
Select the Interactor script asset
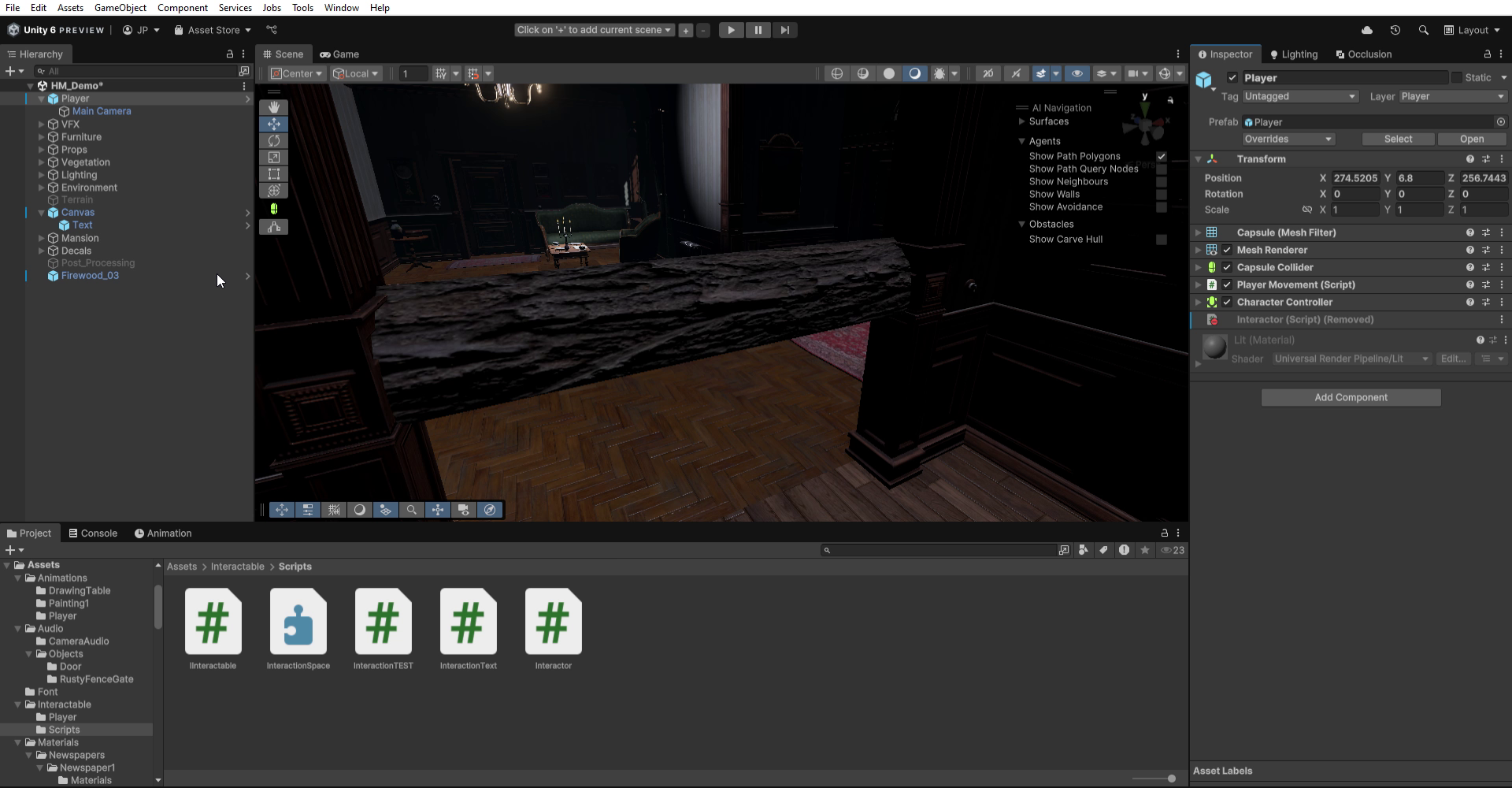(553, 629)
